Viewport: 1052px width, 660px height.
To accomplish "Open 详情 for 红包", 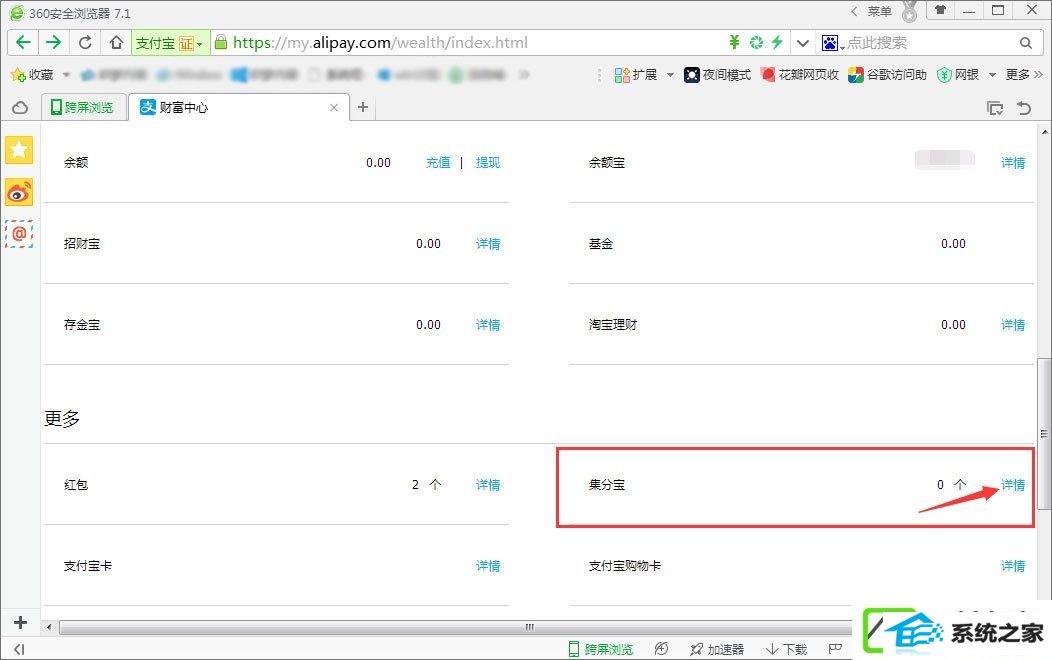I will click(x=488, y=484).
